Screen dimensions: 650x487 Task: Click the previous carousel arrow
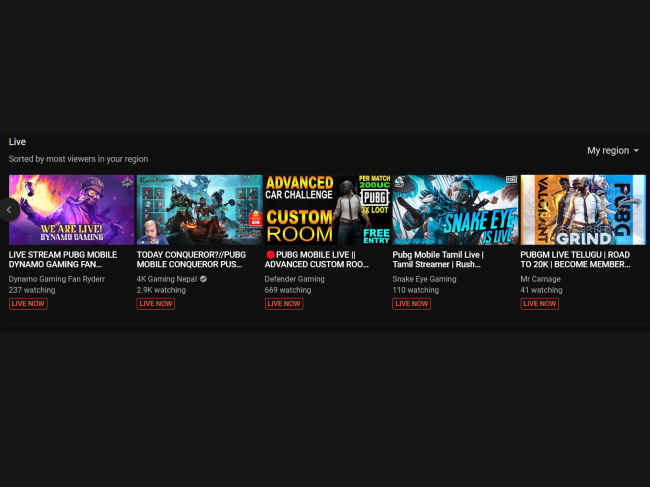click(x=9, y=210)
